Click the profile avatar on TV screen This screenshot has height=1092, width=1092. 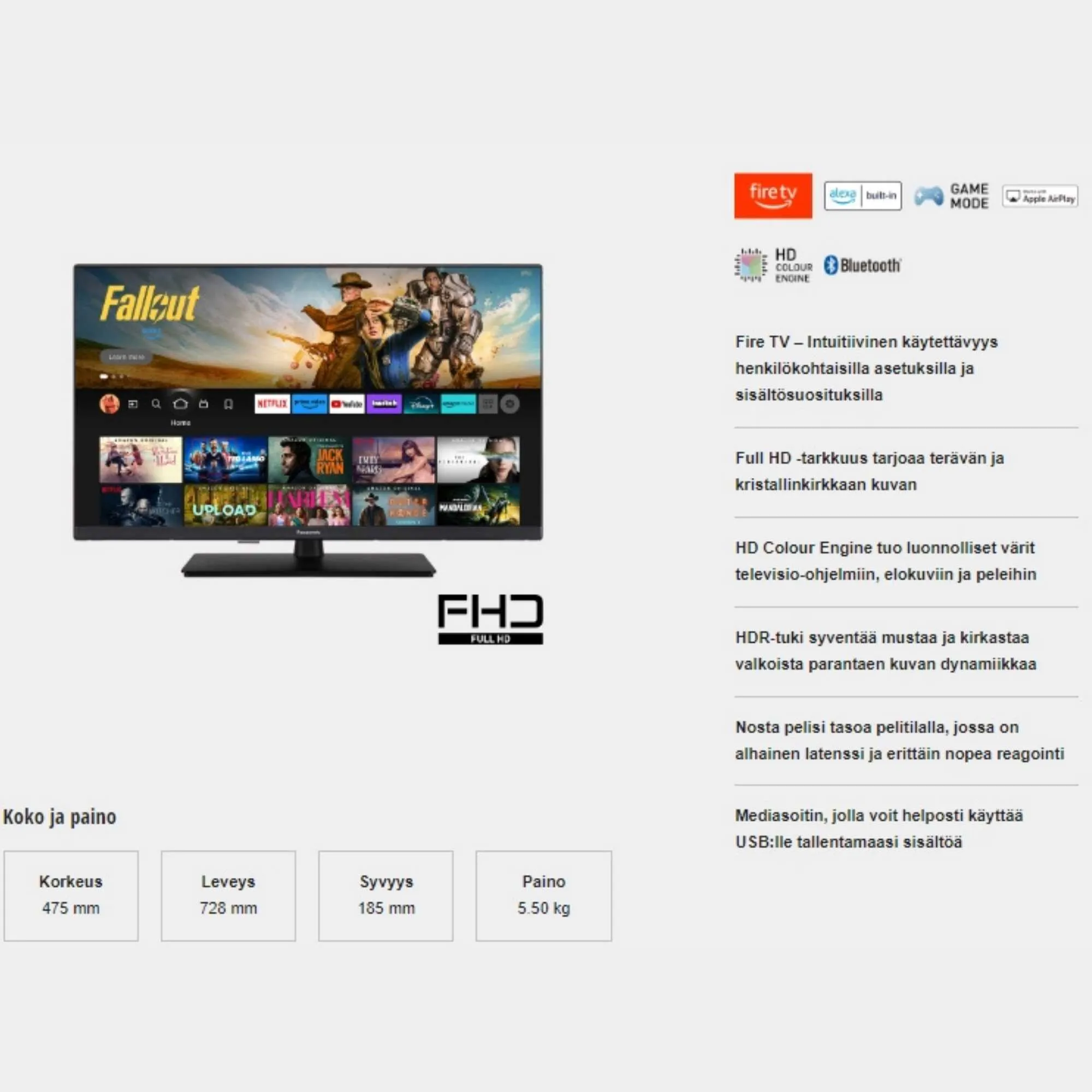[x=109, y=403]
